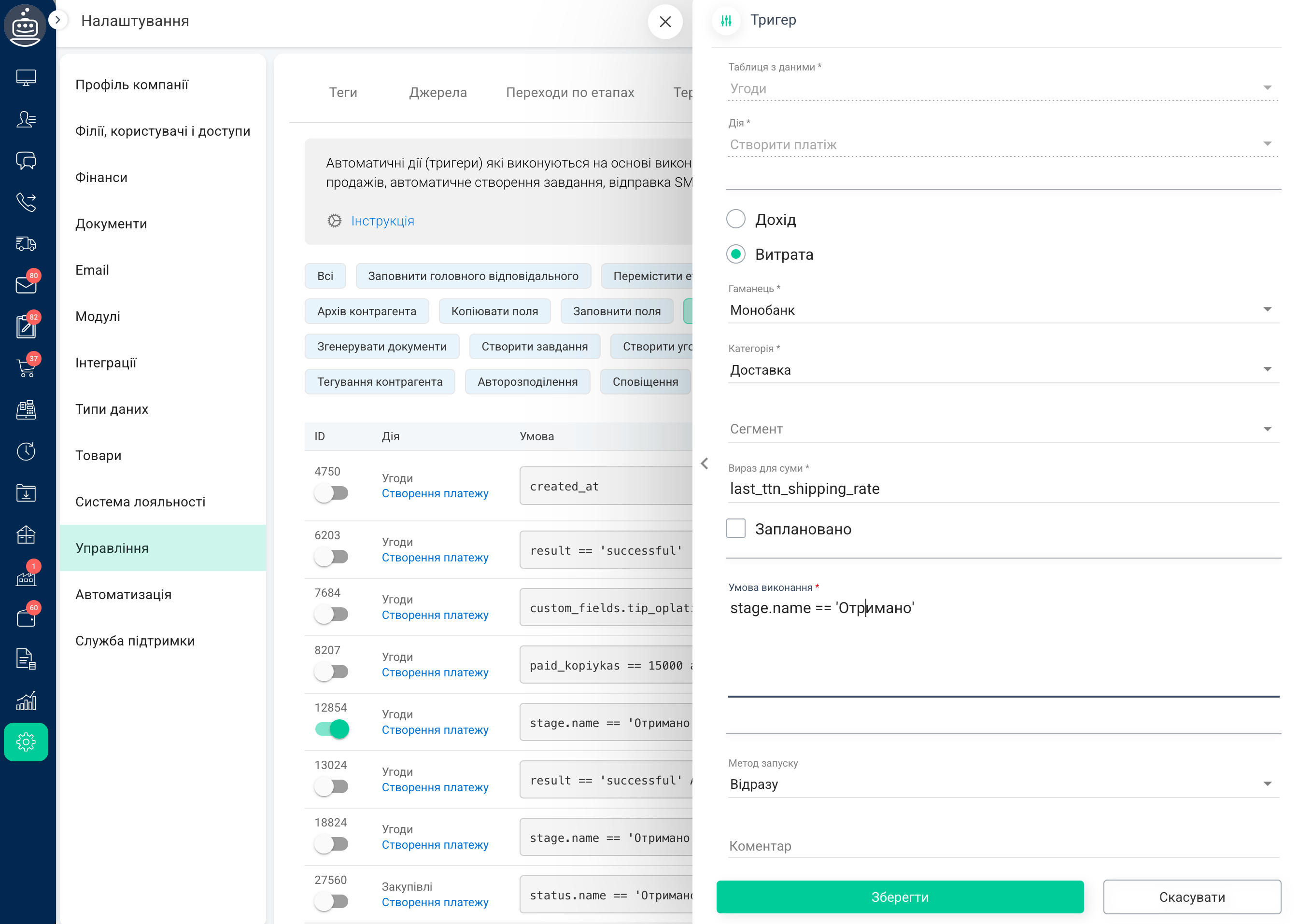Click the Коментар input field

[x=1002, y=846]
